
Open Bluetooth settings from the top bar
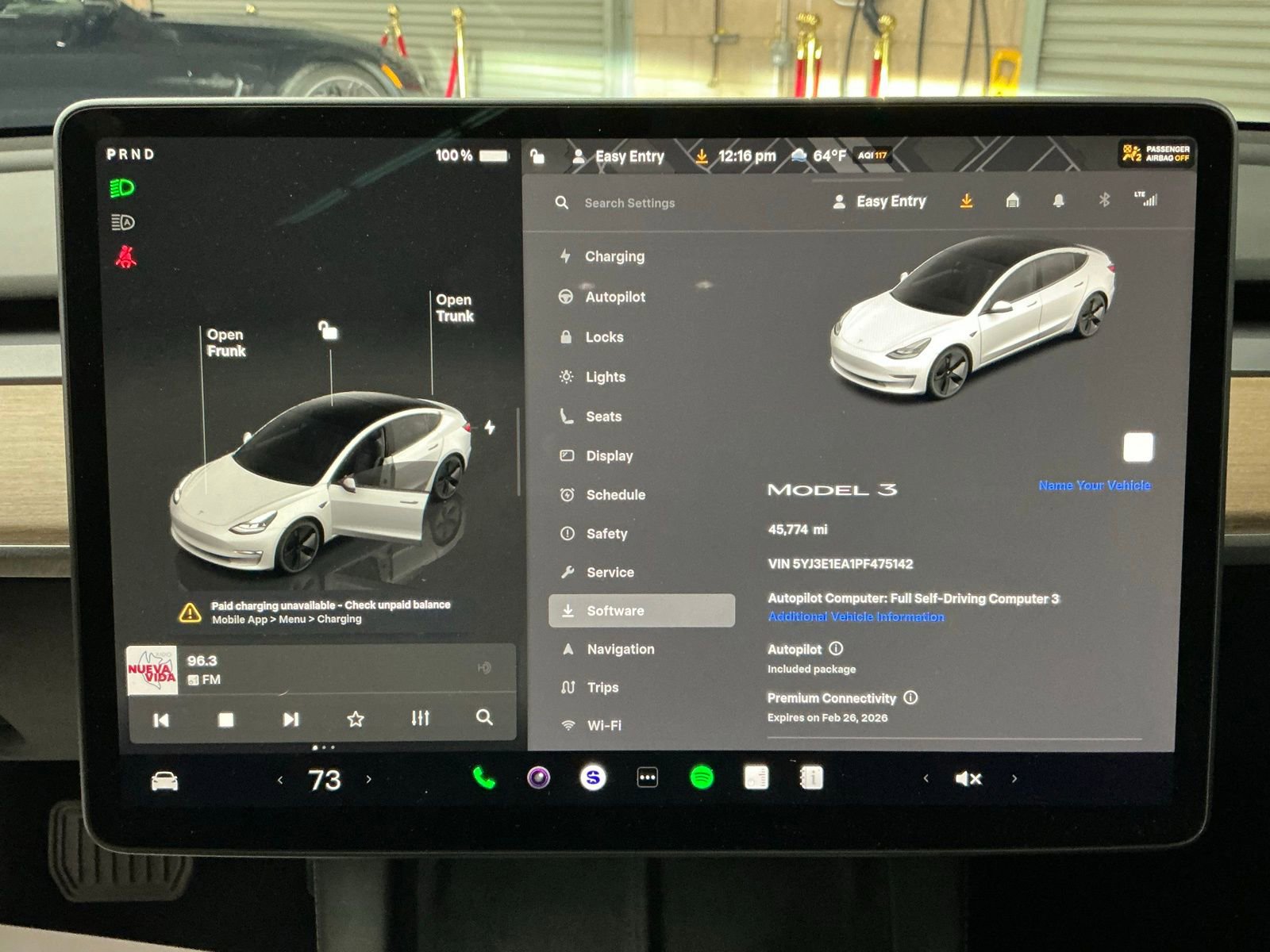[1103, 201]
